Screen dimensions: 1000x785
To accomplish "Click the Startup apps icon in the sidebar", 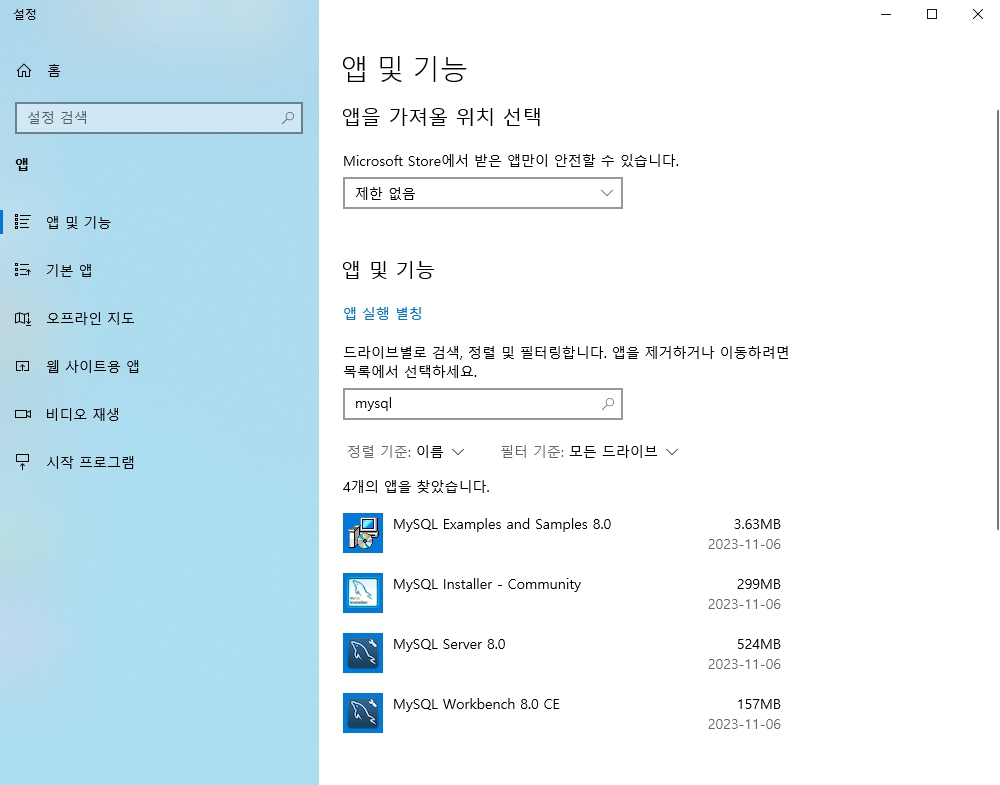I will click(x=23, y=462).
